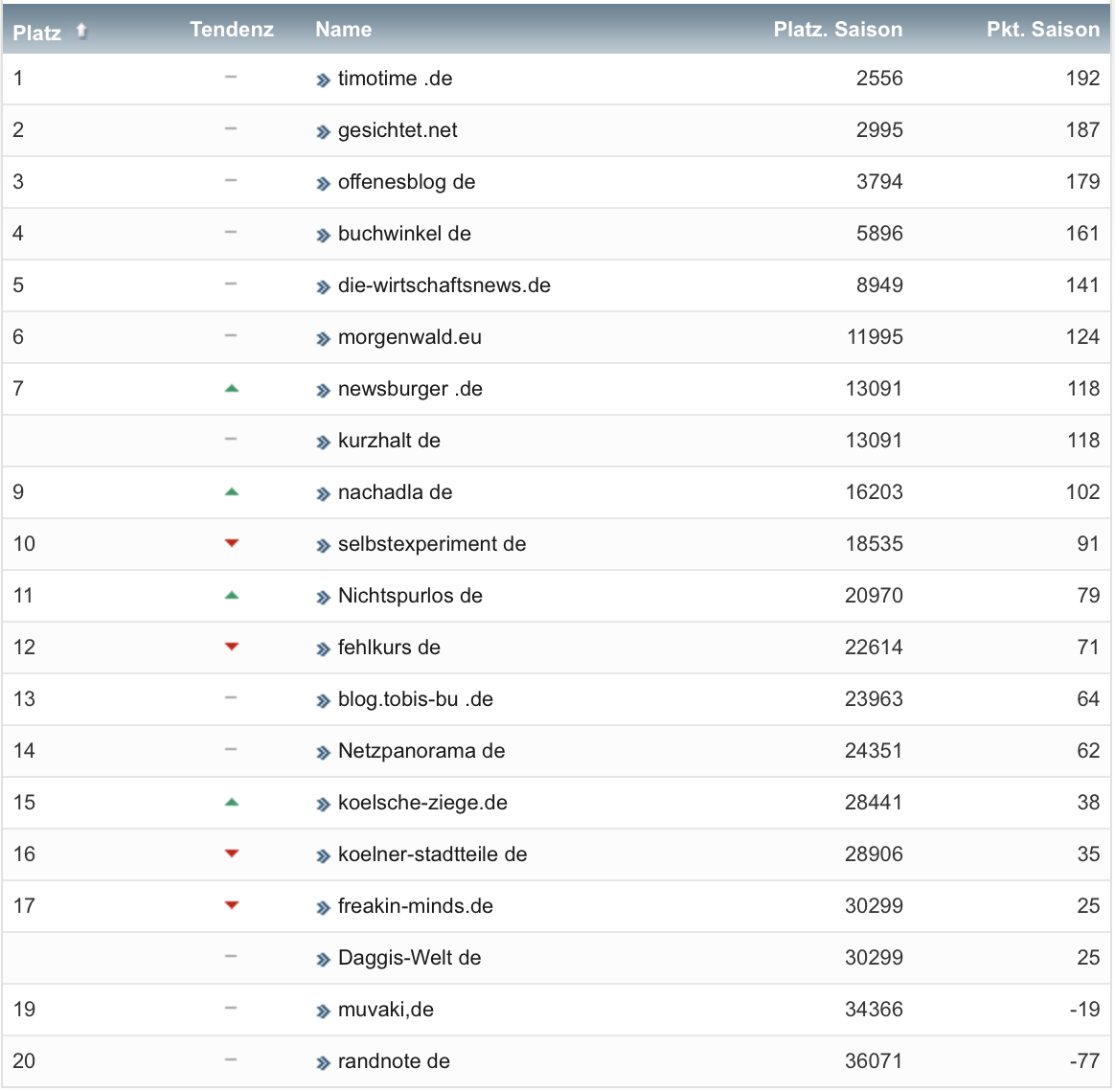
Task: Click the arrow icon before Netzpanorama de
Action: point(324,753)
